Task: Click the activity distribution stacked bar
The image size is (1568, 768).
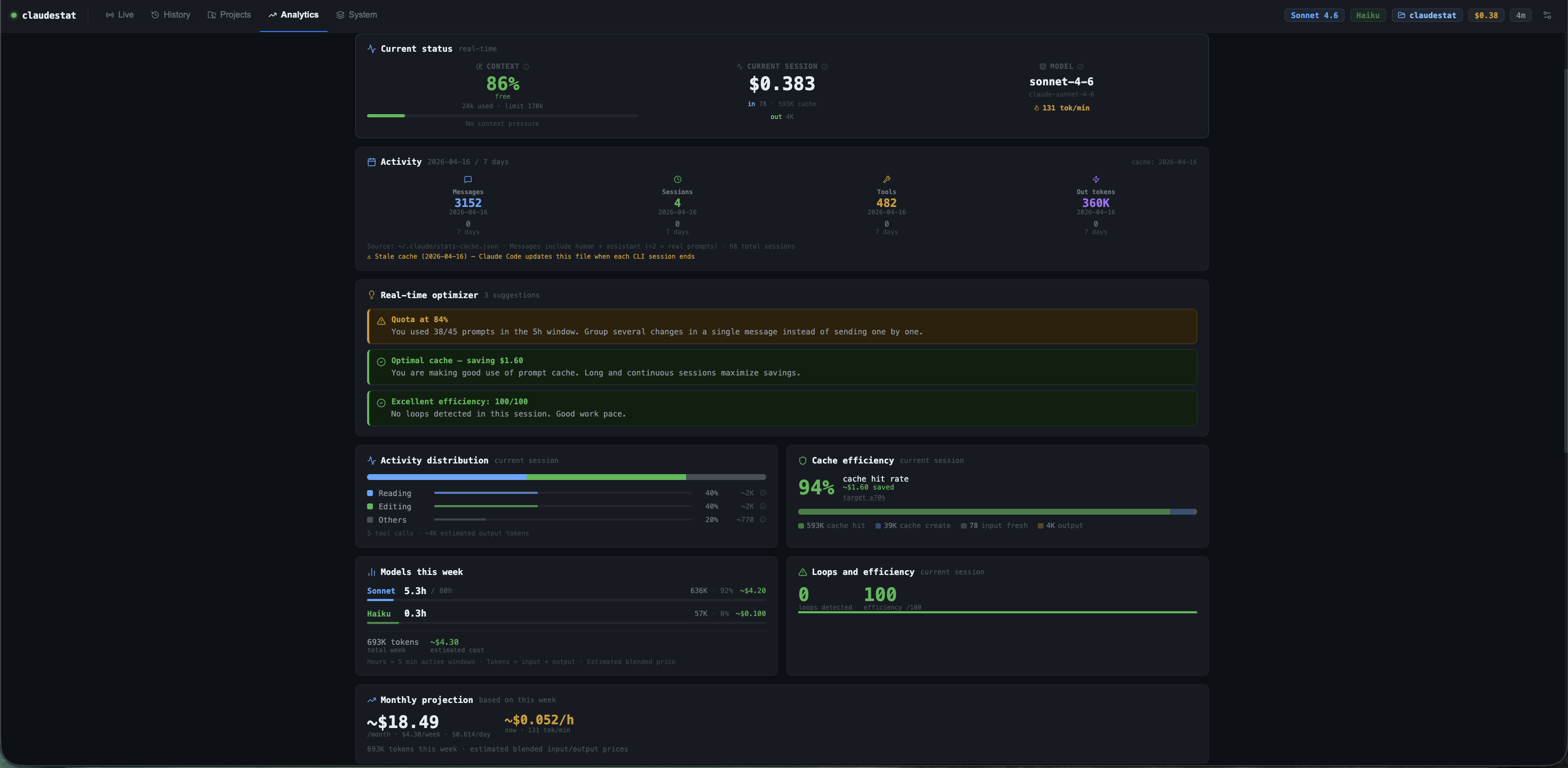Action: [566, 477]
